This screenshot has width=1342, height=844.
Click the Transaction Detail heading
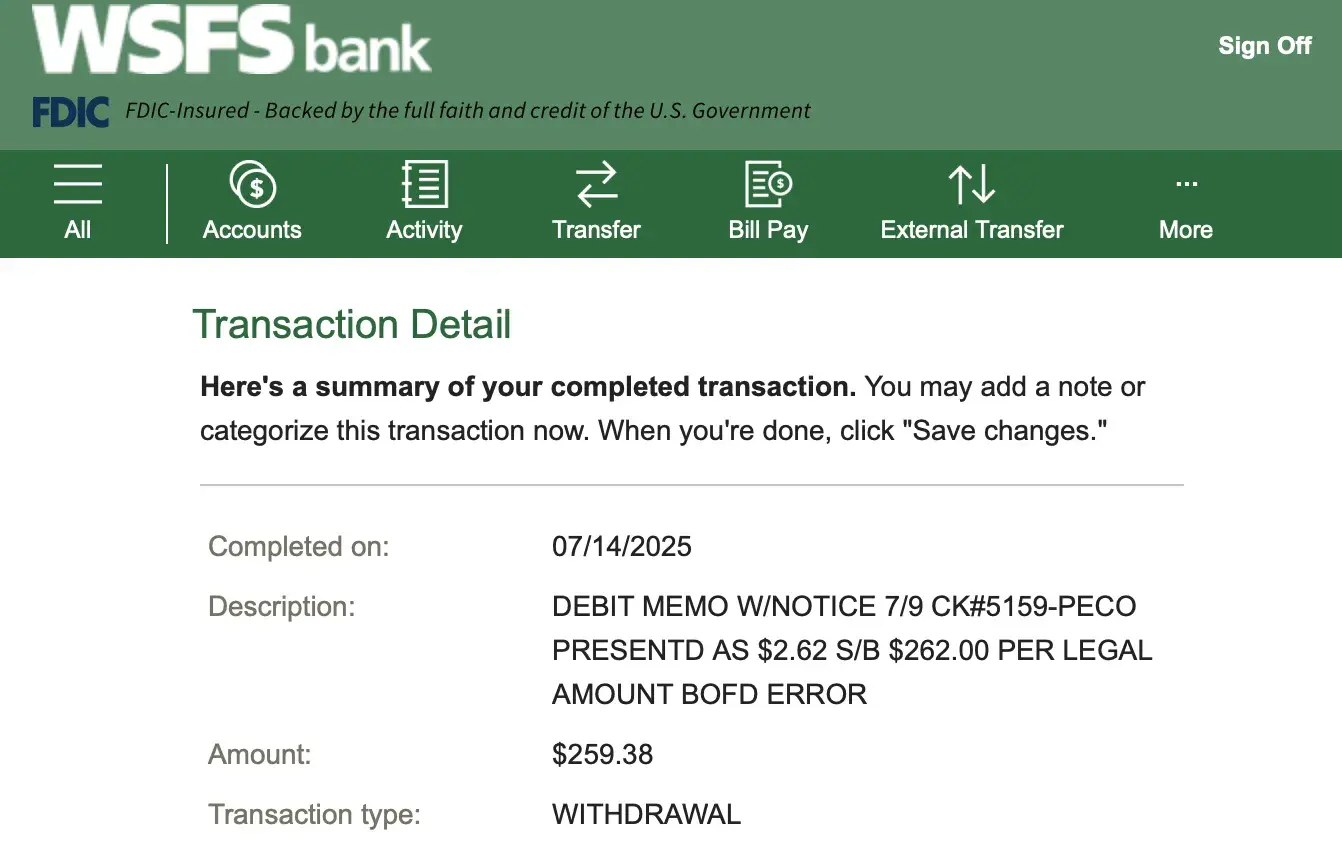(352, 325)
